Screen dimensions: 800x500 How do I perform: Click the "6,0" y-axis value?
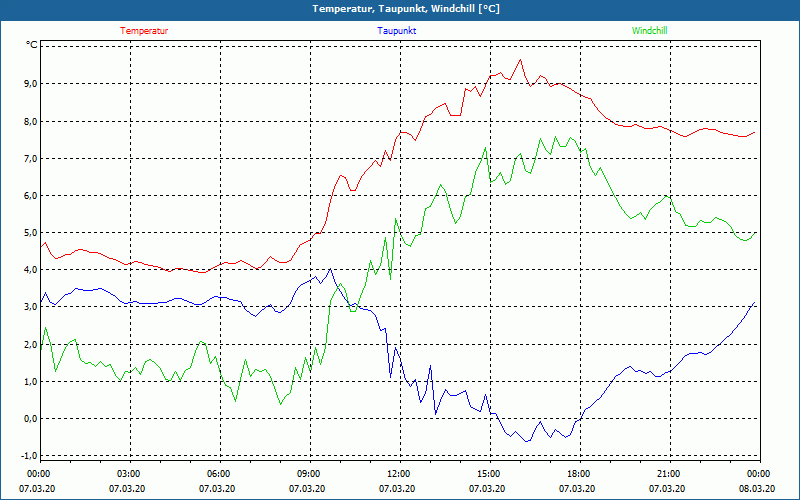(32, 196)
